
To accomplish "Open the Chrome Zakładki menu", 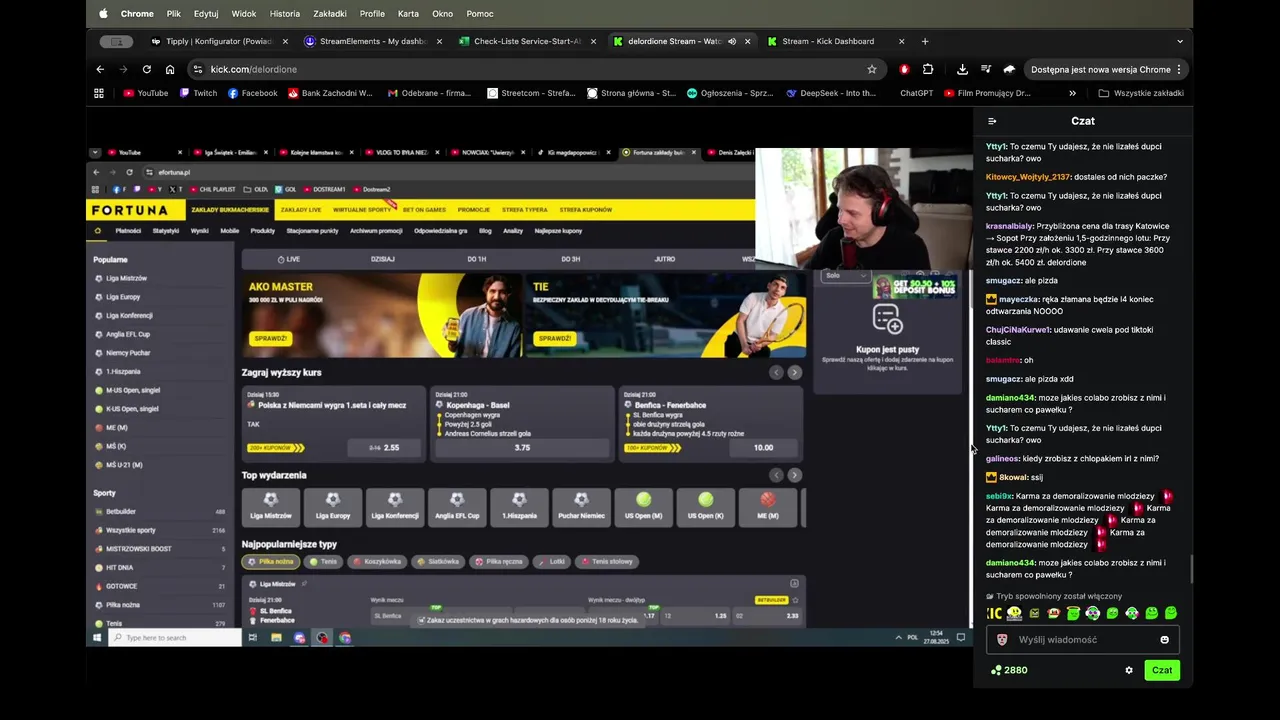I will click(329, 14).
